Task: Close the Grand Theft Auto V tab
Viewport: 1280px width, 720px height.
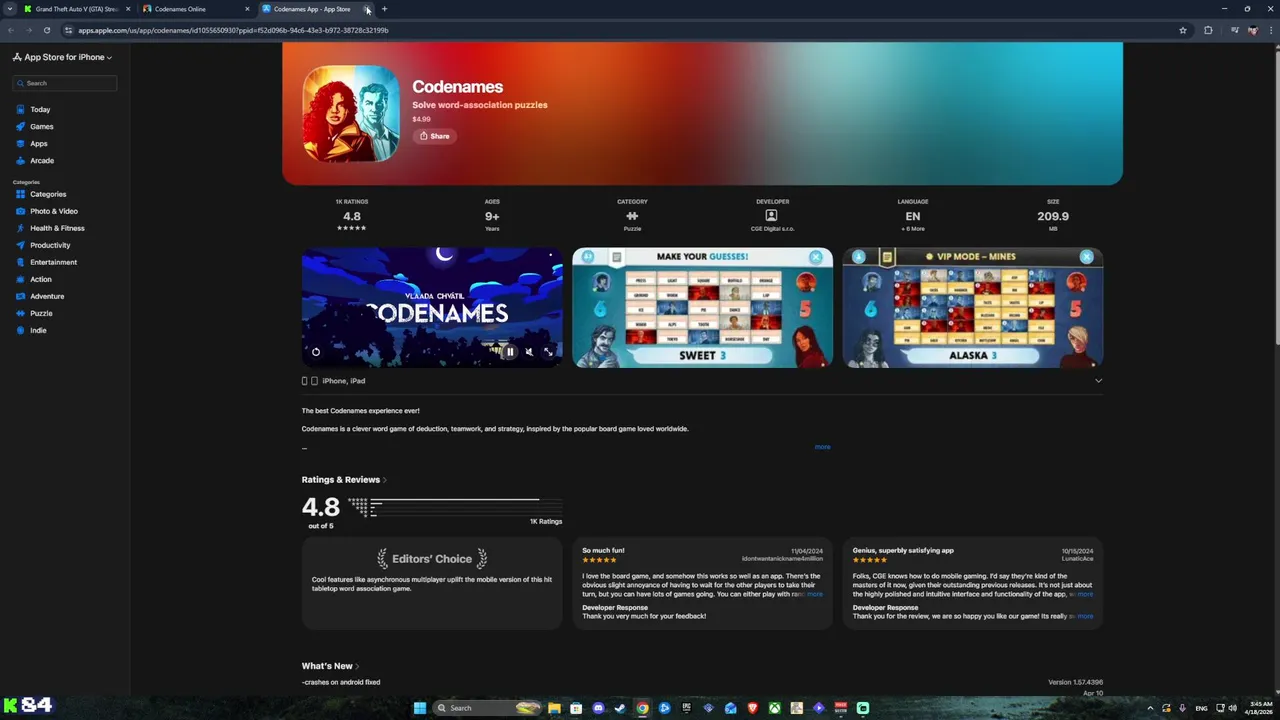Action: point(128,9)
